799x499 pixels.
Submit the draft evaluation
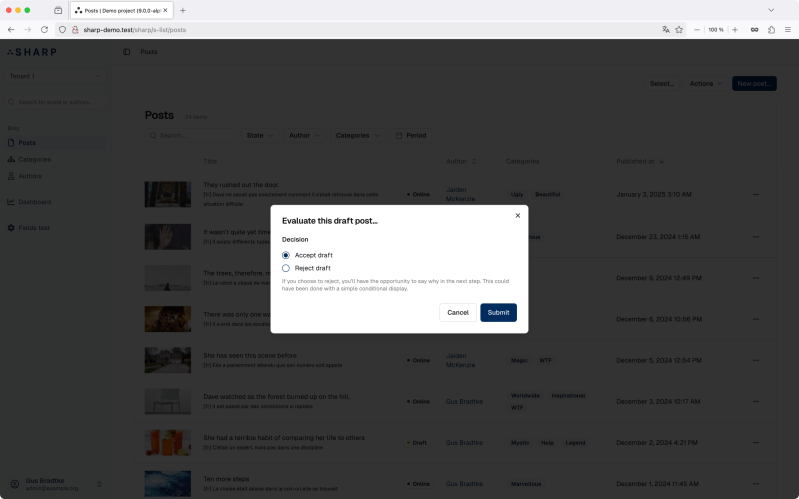(x=498, y=312)
